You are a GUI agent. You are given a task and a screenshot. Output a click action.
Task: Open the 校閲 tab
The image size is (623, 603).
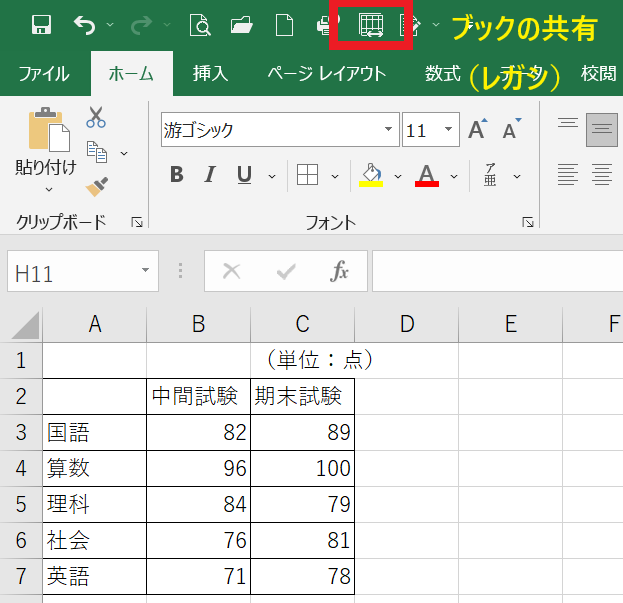[x=598, y=74]
